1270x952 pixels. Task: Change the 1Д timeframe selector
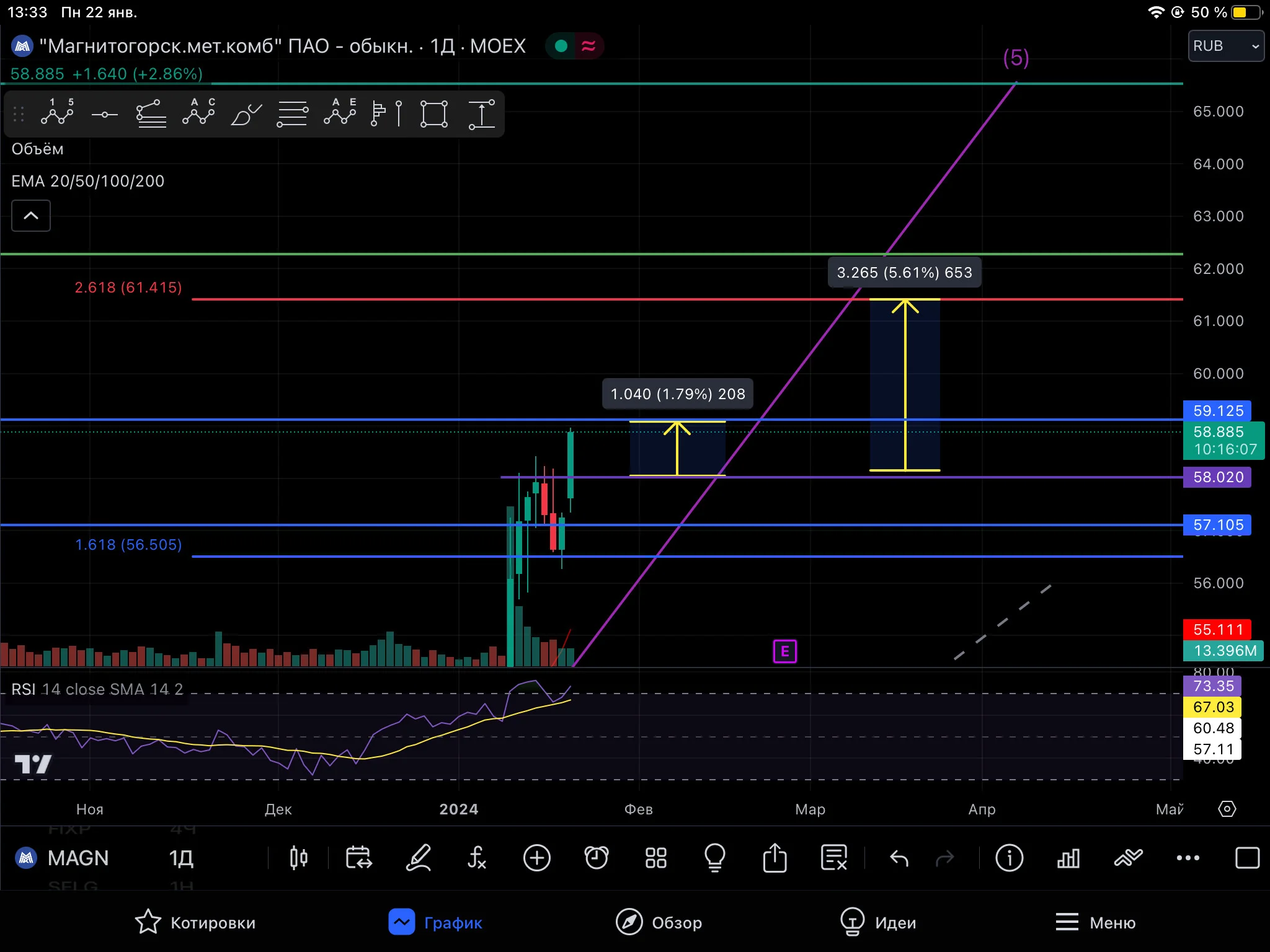click(x=181, y=858)
